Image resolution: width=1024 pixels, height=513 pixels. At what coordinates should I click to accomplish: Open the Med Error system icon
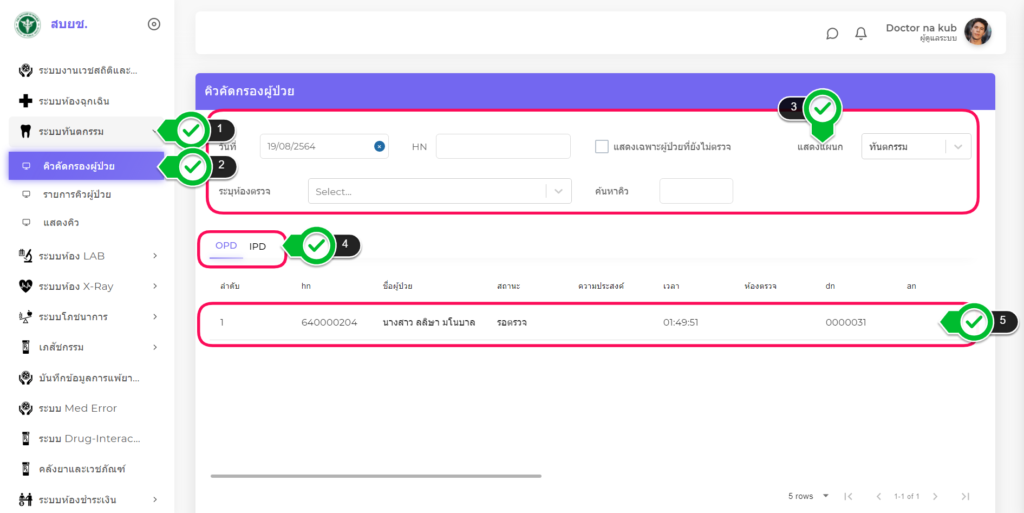click(x=26, y=408)
